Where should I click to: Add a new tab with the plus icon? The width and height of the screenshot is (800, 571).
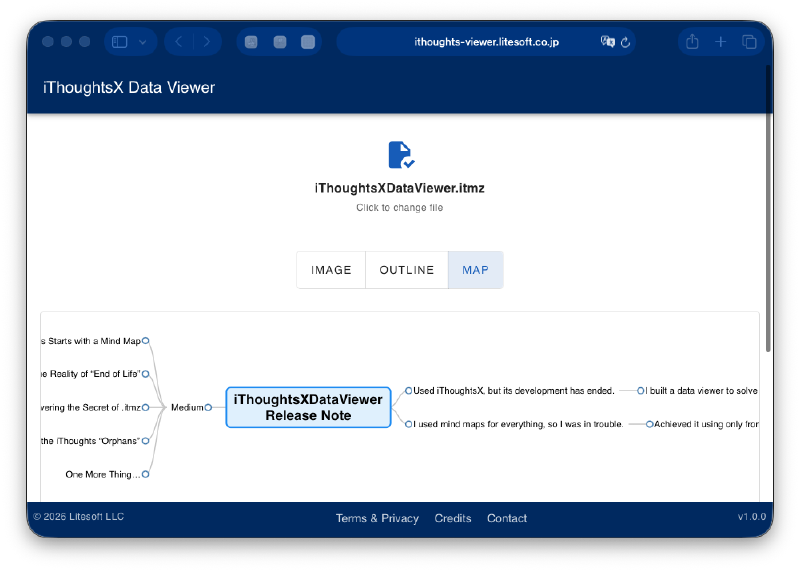coord(720,42)
